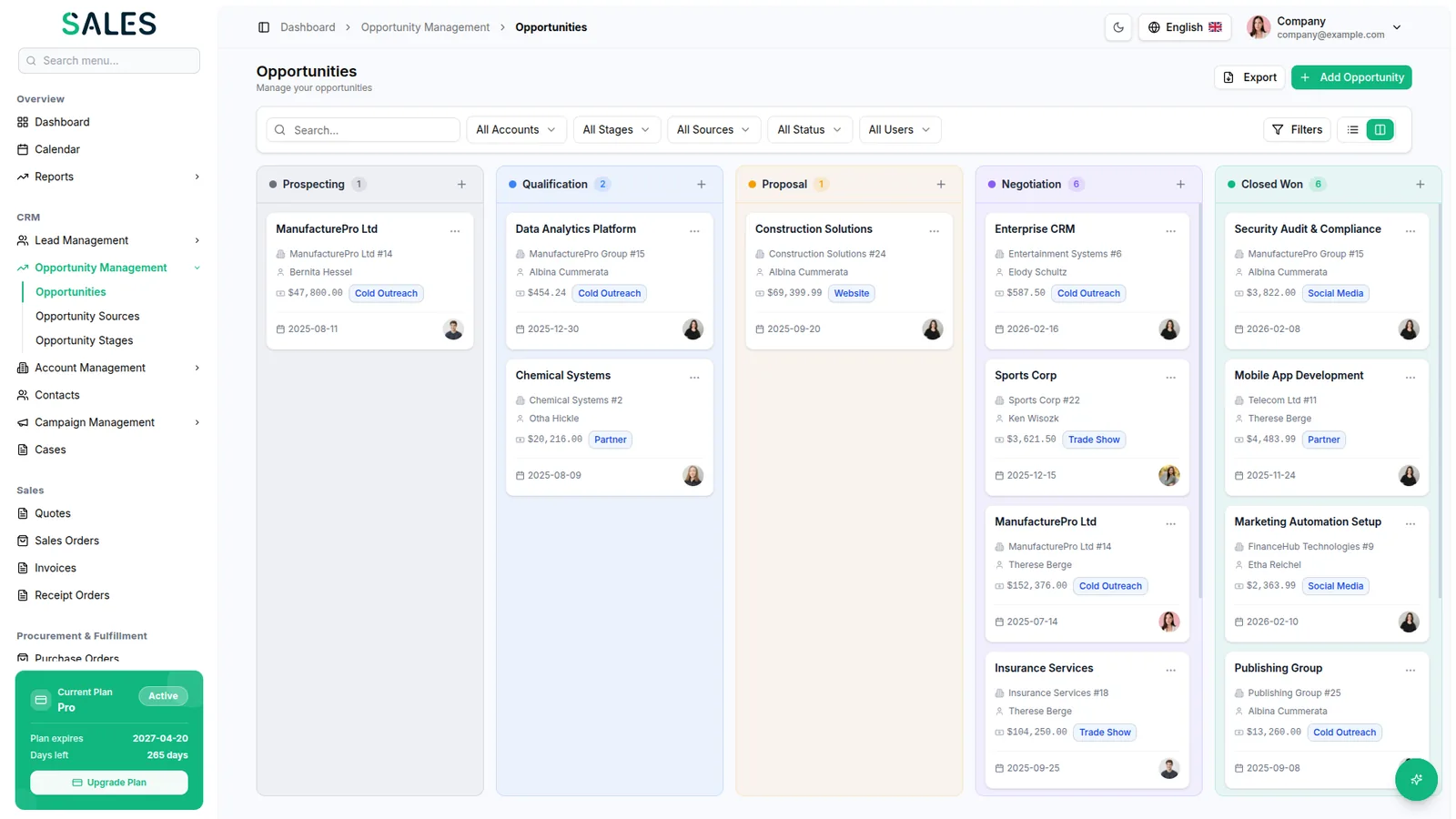1456x819 pixels.
Task: Open Dashboard in sidebar
Action: pyautogui.click(x=108, y=122)
